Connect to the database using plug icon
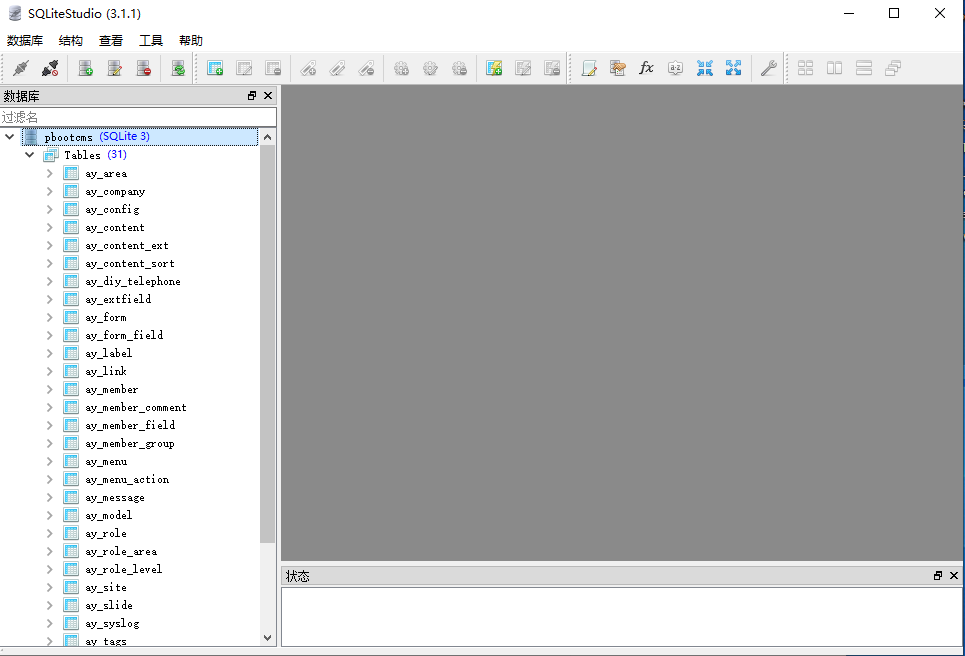 pyautogui.click(x=21, y=68)
